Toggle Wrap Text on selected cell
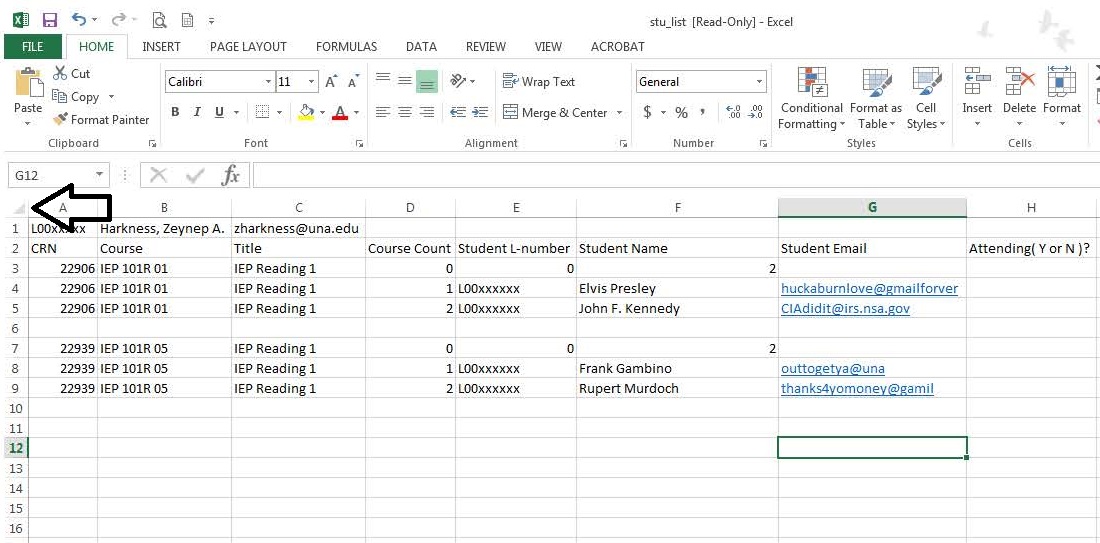This screenshot has height=543, width=1100. point(539,82)
